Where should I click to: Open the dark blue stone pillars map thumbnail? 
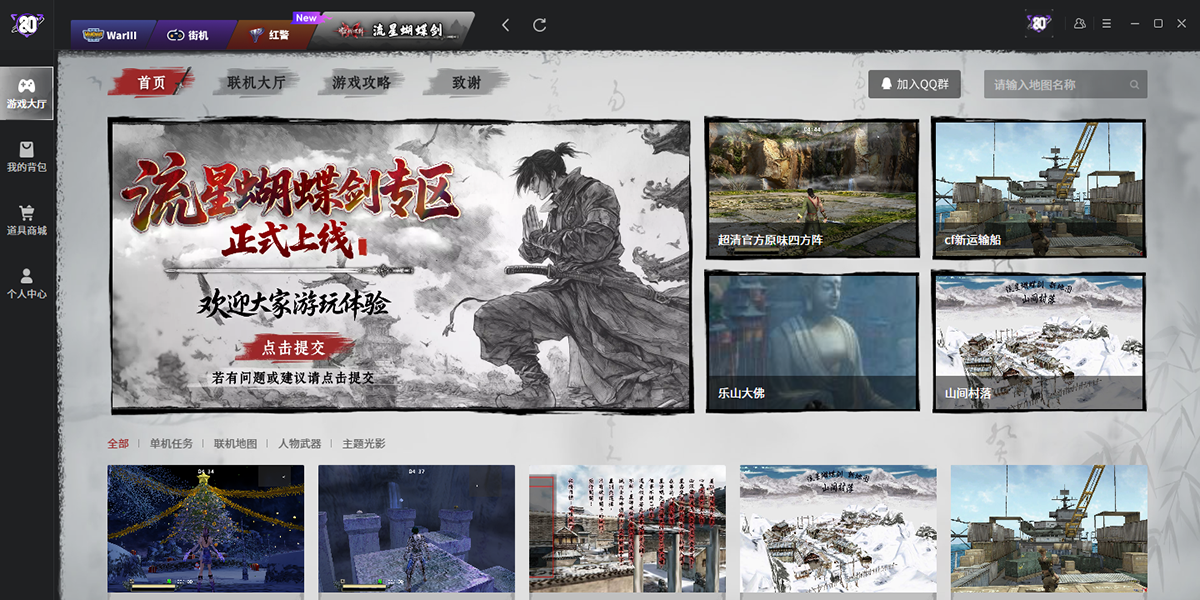pos(417,529)
